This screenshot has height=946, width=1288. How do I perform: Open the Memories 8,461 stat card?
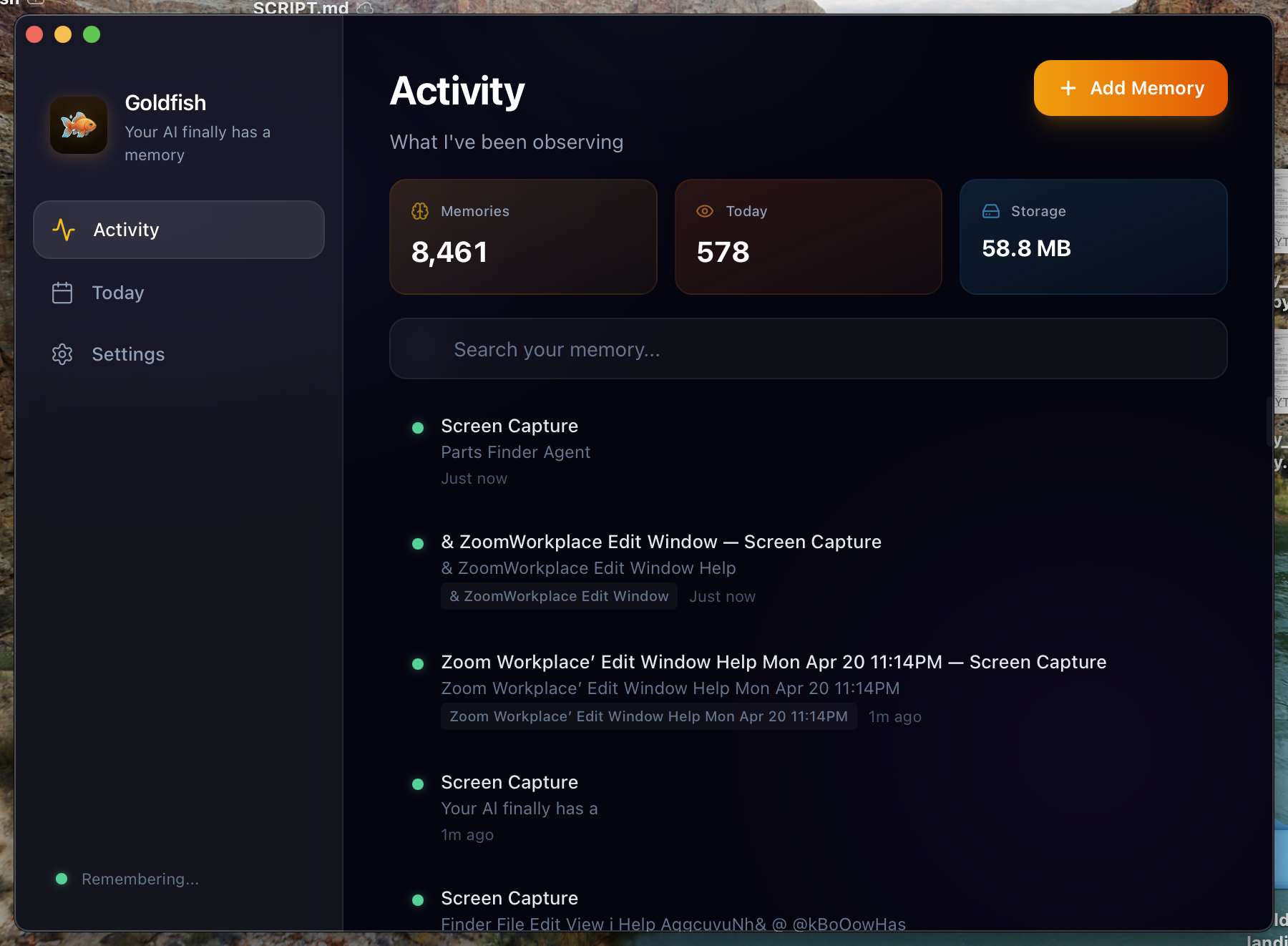click(x=523, y=237)
